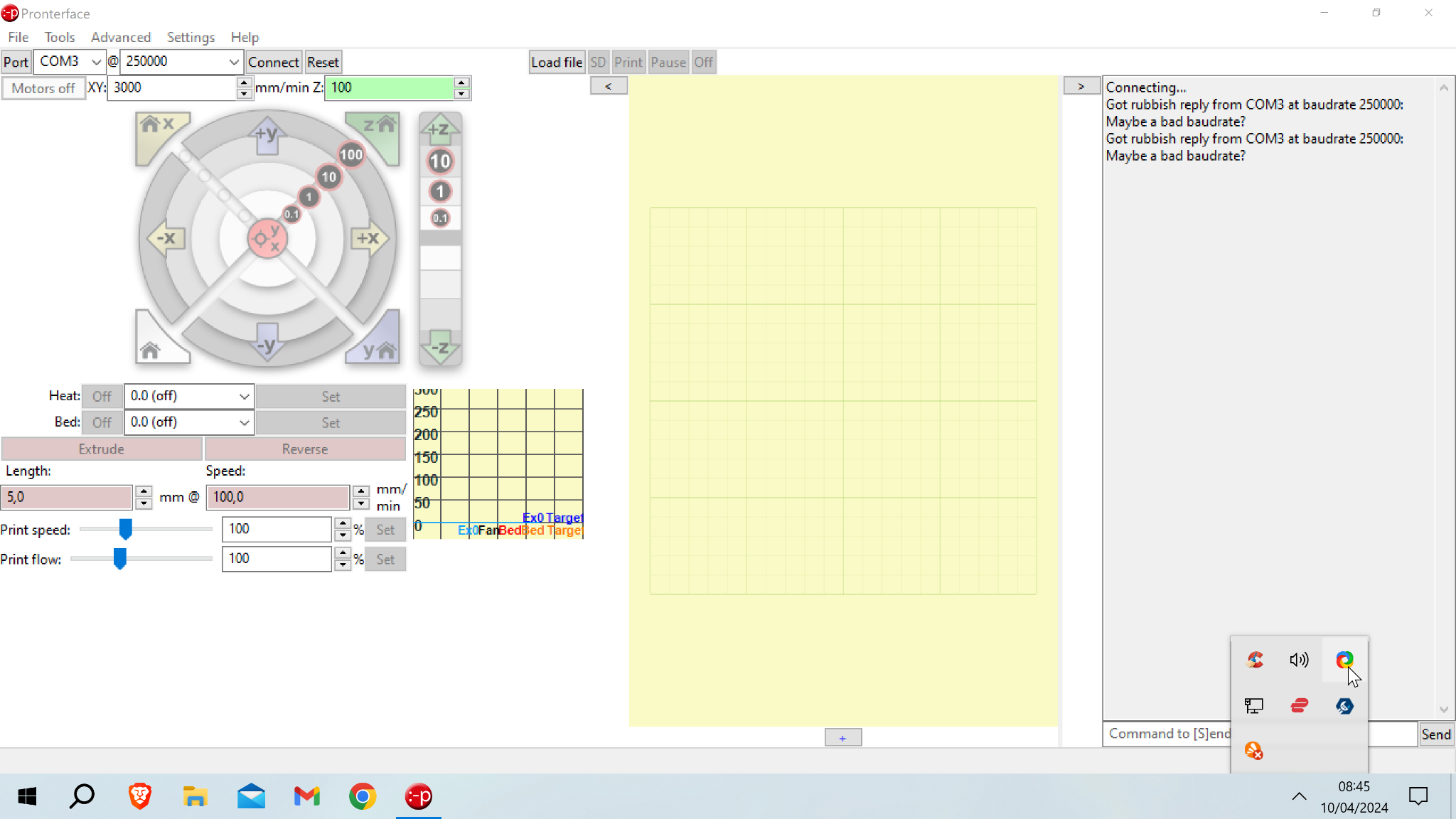
Task: Toggle the Bed Off button
Action: pyautogui.click(x=102, y=423)
